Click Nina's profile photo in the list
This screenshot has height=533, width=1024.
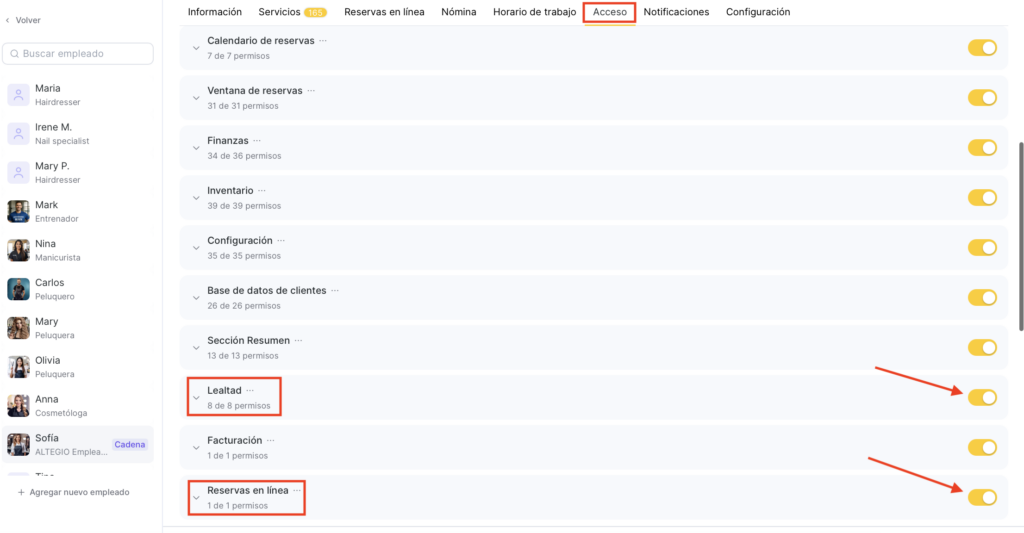pyautogui.click(x=18, y=250)
